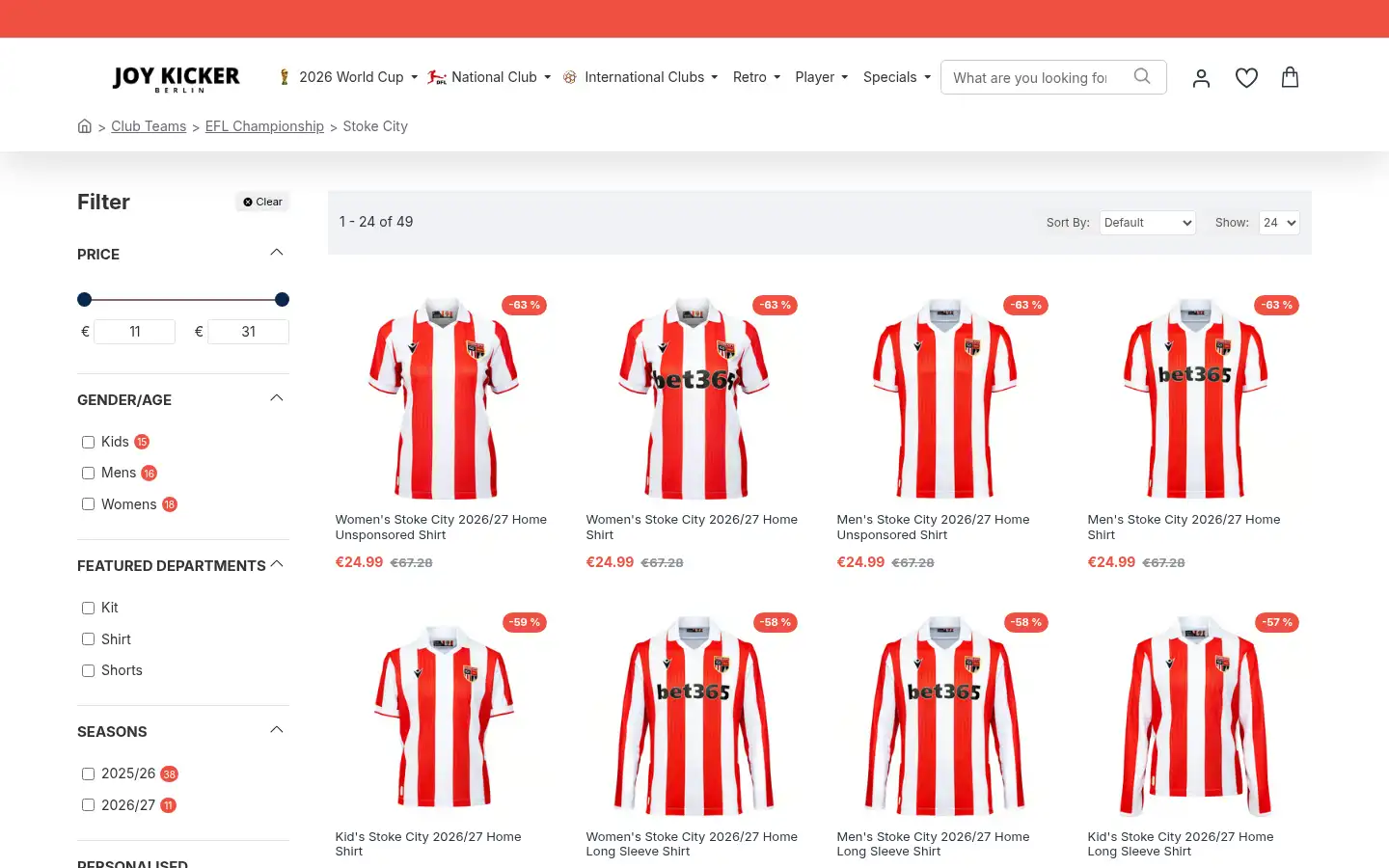Image resolution: width=1389 pixels, height=868 pixels.
Task: Open the Sort By dropdown
Action: point(1148,223)
